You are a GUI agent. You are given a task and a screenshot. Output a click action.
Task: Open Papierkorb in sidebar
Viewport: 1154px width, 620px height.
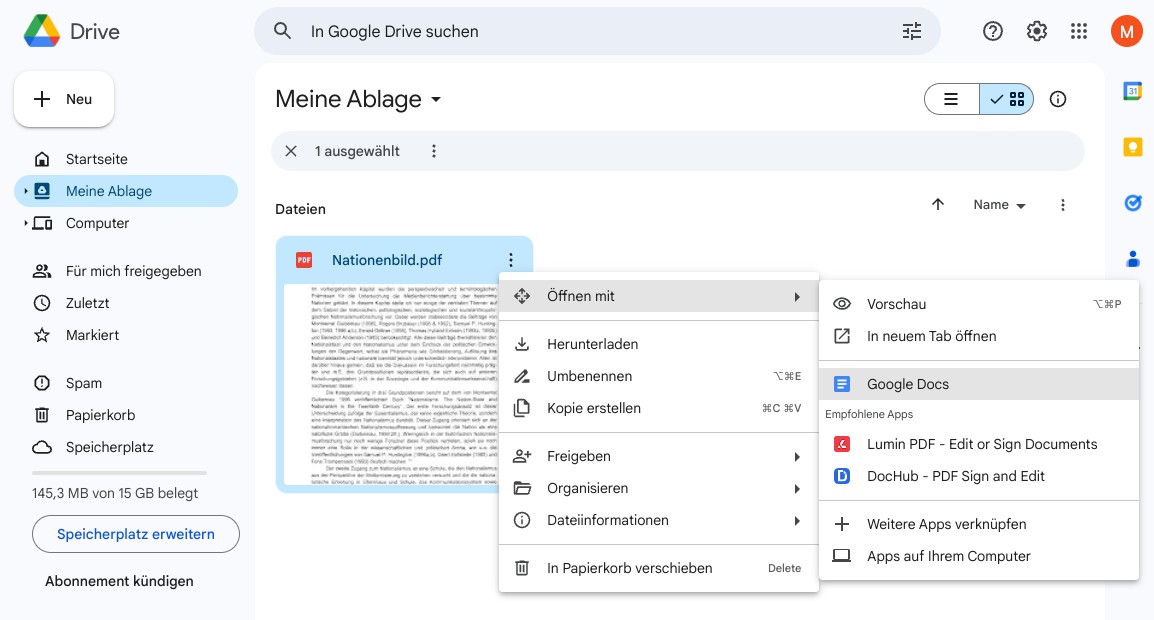pos(126,415)
